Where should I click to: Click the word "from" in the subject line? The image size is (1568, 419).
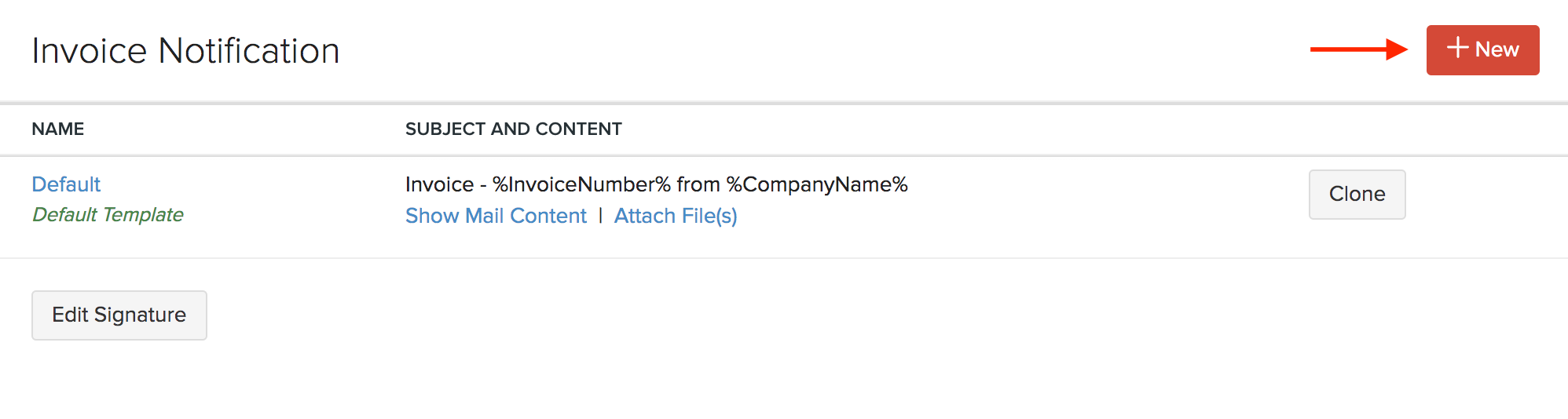[698, 184]
